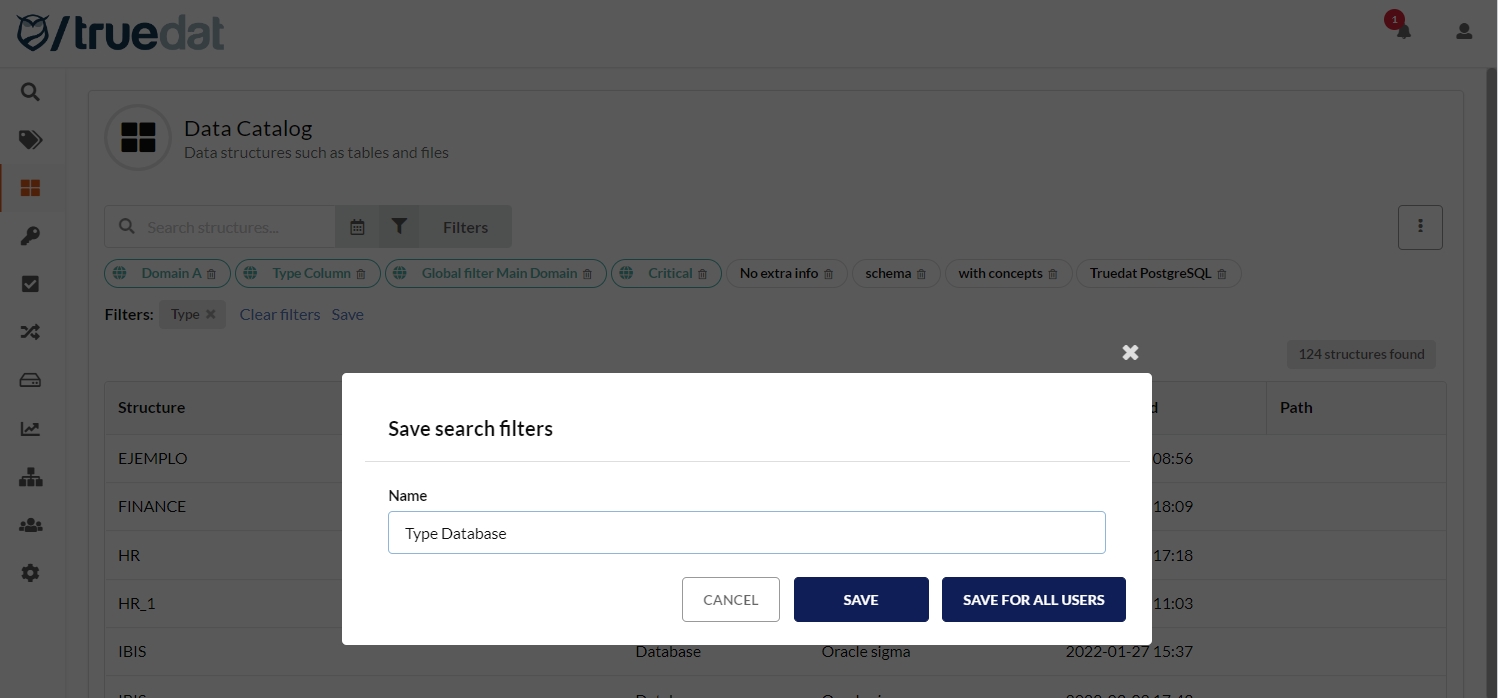Click the Clear filters link
Viewport: 1498px width, 698px height.
tap(280, 314)
